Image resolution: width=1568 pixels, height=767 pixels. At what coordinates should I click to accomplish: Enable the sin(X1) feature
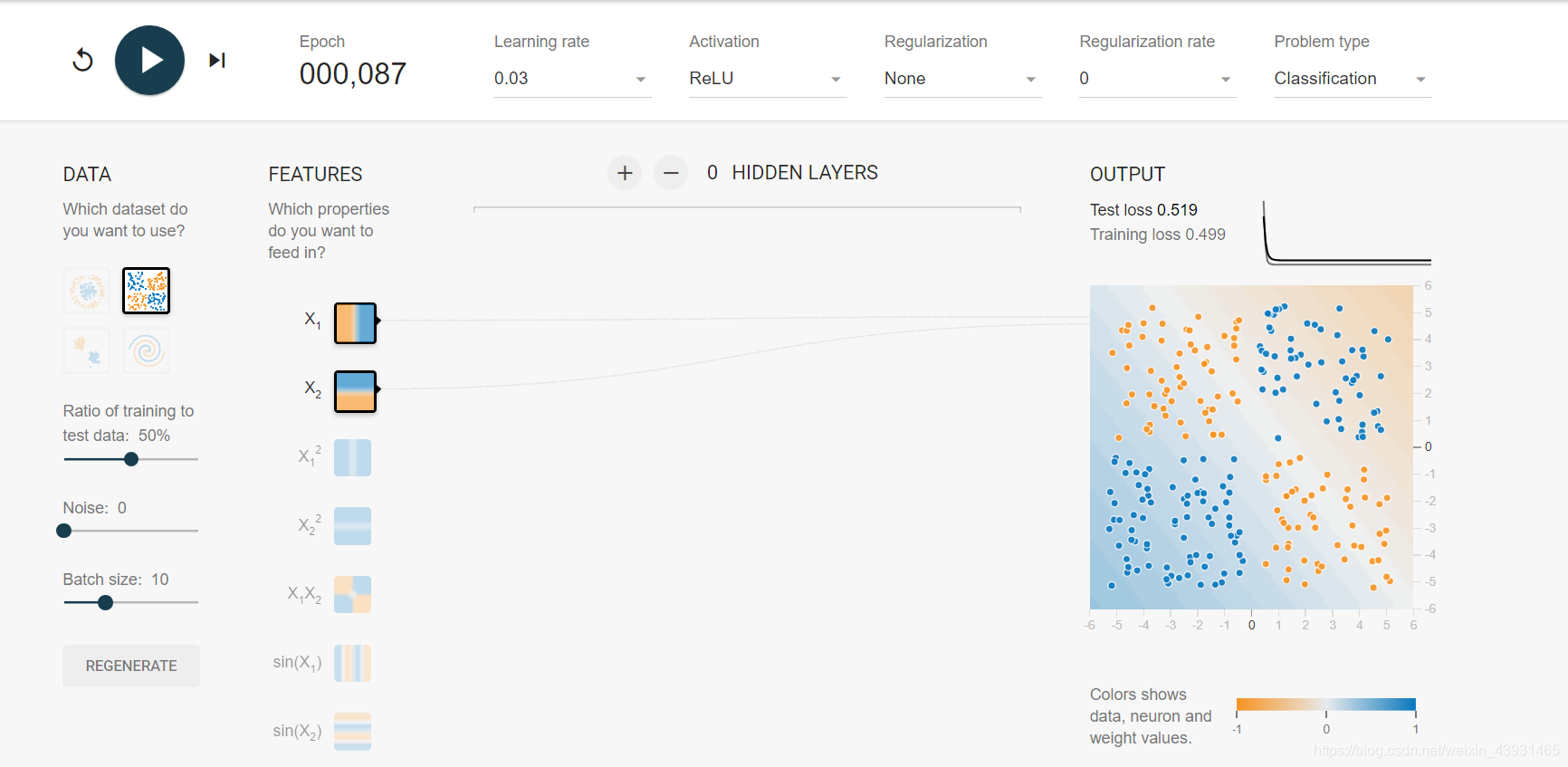(x=352, y=663)
